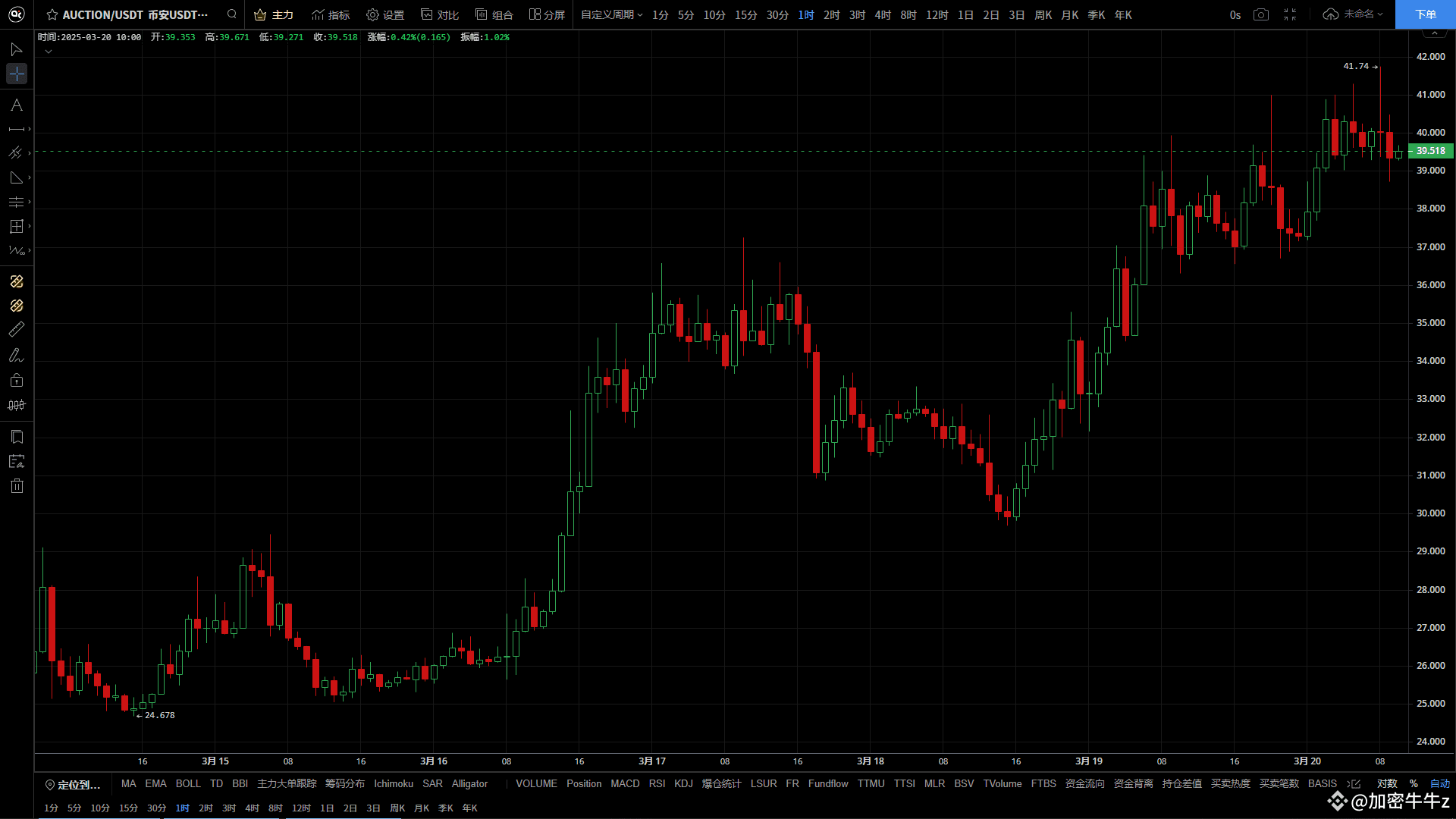Toggle the 资金流向 fund flow indicator
The height and width of the screenshot is (819, 1456).
click(1084, 783)
